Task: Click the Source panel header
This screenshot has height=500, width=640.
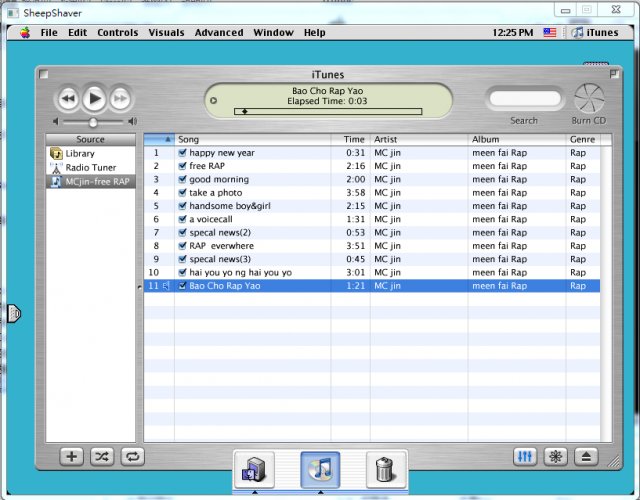Action: click(x=91, y=139)
